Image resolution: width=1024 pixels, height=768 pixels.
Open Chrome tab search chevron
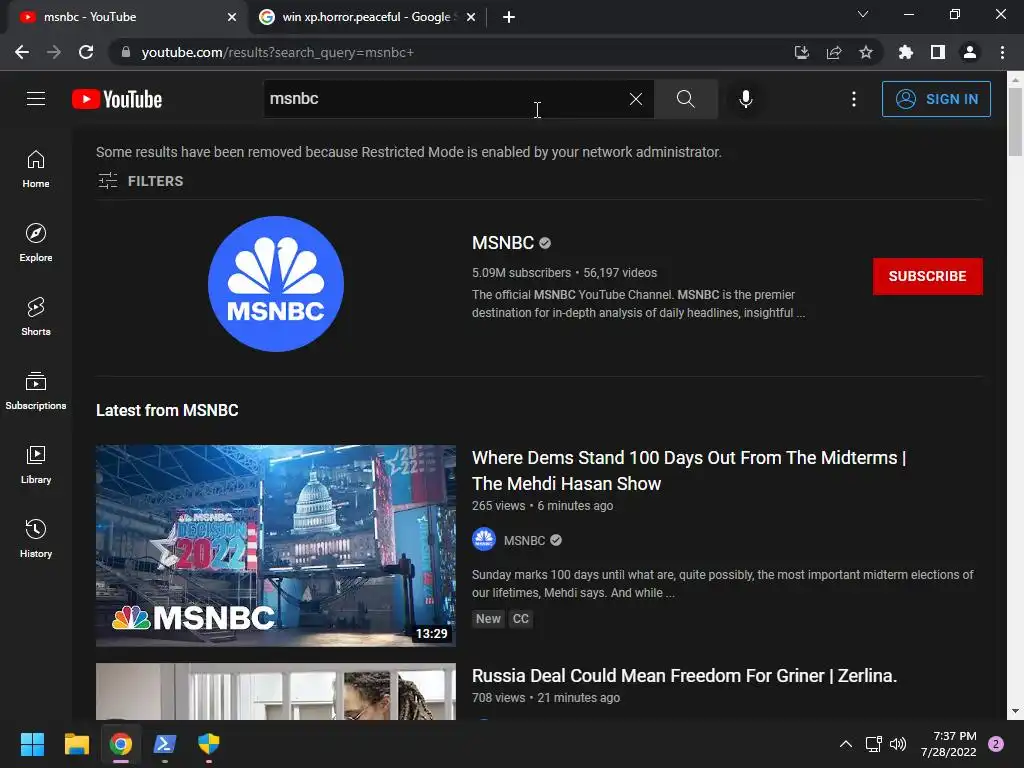pyautogui.click(x=863, y=14)
